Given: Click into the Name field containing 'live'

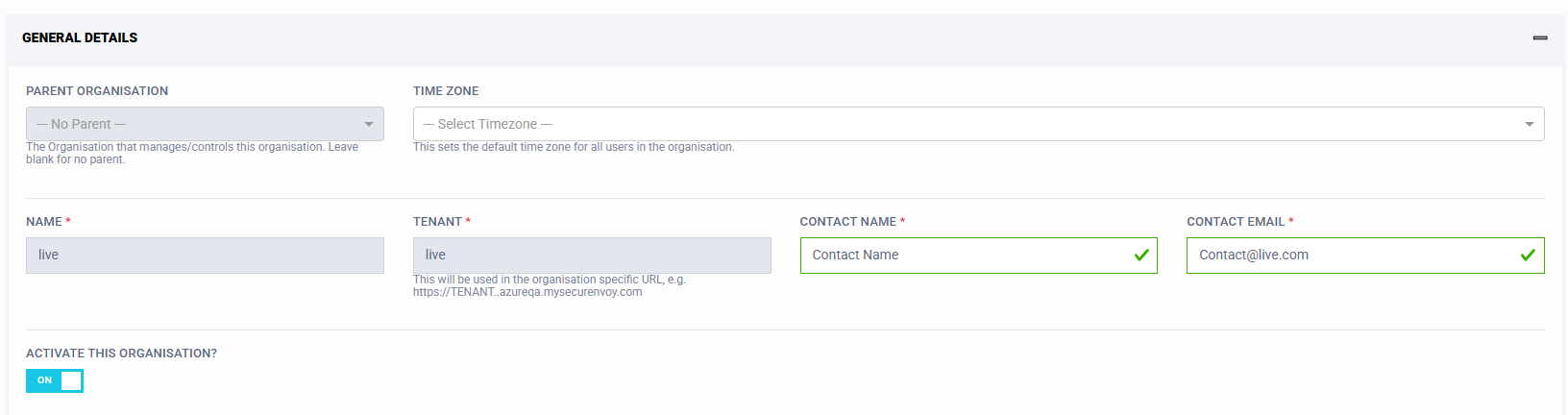Looking at the screenshot, I should pyautogui.click(x=205, y=256).
